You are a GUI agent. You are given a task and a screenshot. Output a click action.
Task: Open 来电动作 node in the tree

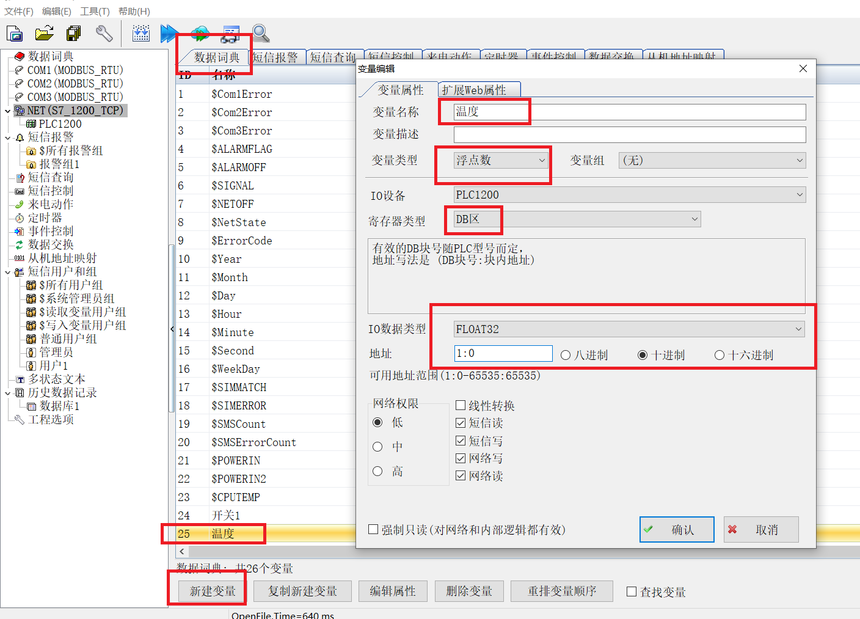[x=50, y=204]
